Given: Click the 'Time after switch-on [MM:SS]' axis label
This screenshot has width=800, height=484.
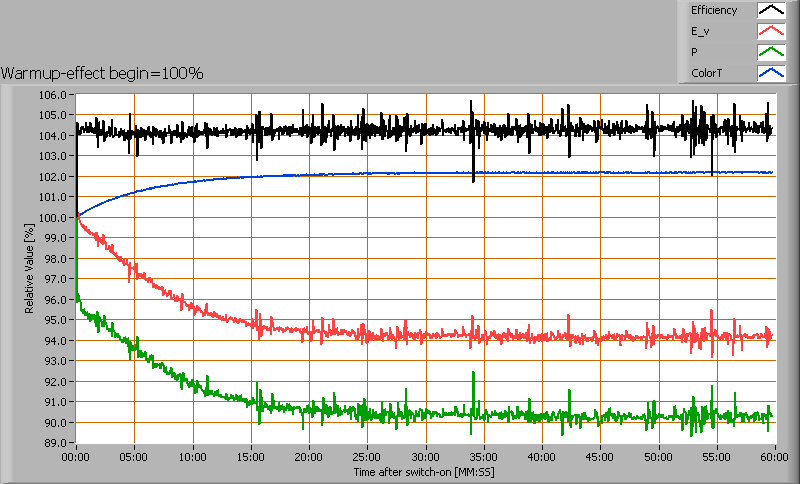Looking at the screenshot, I should (424, 471).
